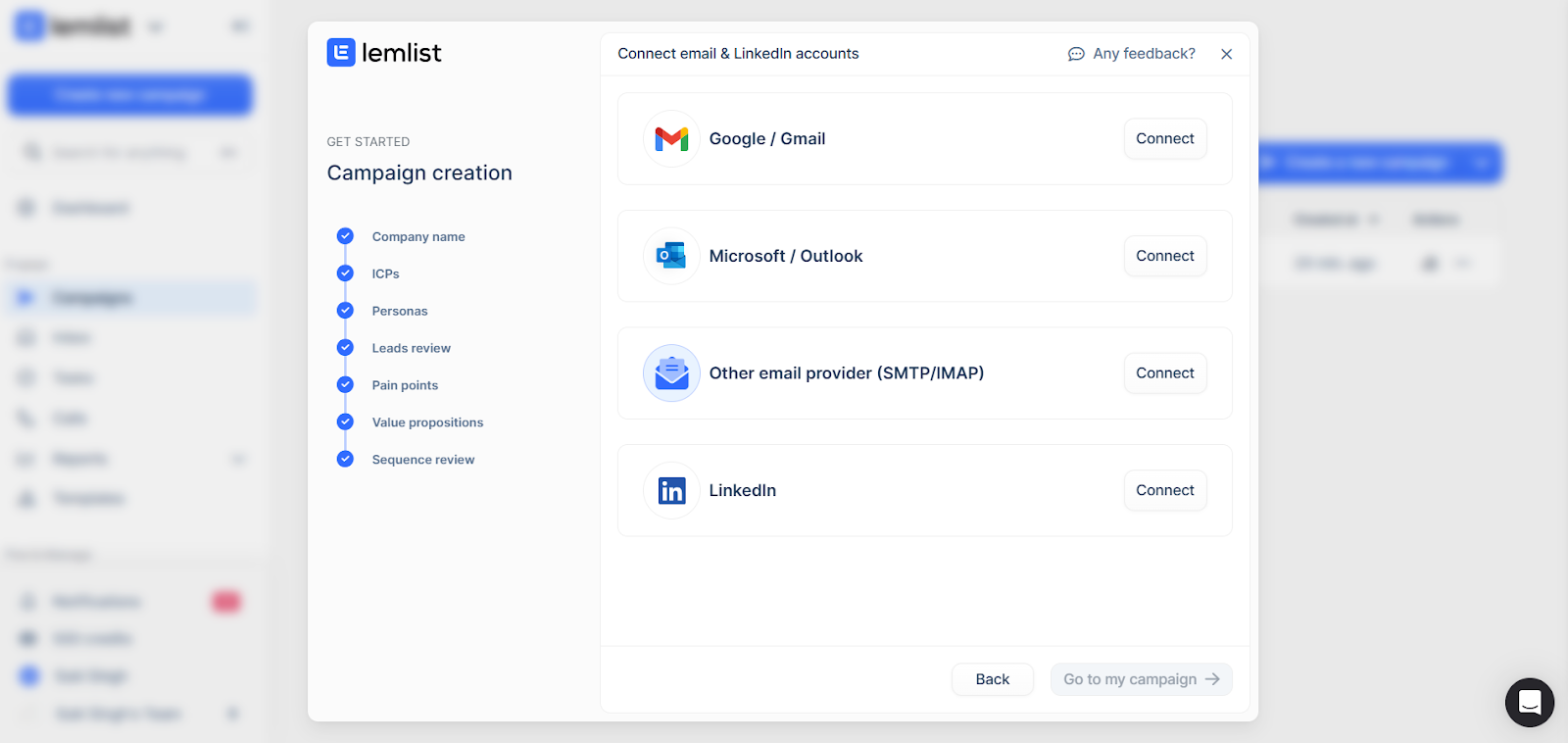Click the Outlook logo icon
Screen dimensions: 1568x743
(671, 256)
